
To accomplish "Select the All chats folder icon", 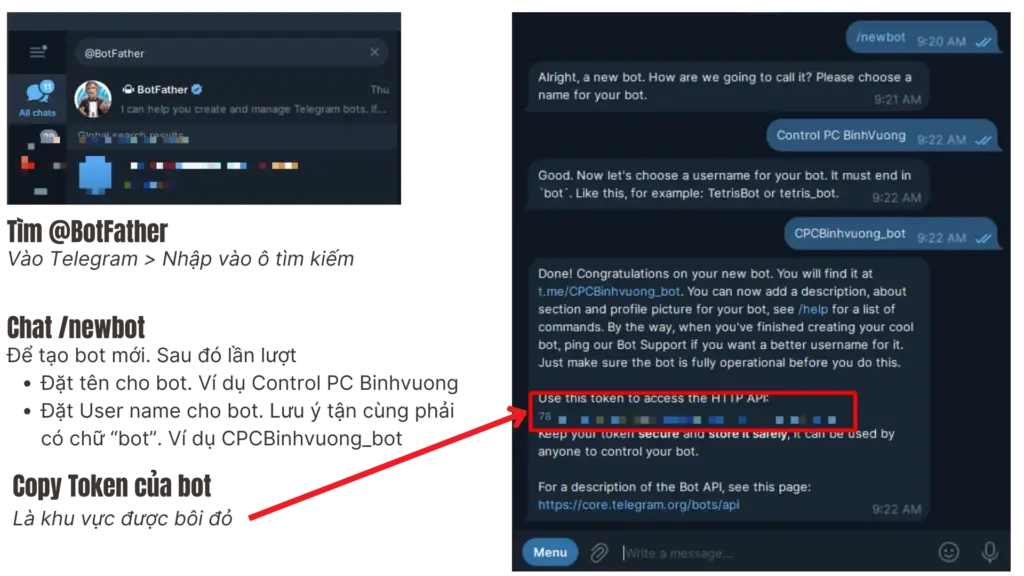I will (x=37, y=99).
